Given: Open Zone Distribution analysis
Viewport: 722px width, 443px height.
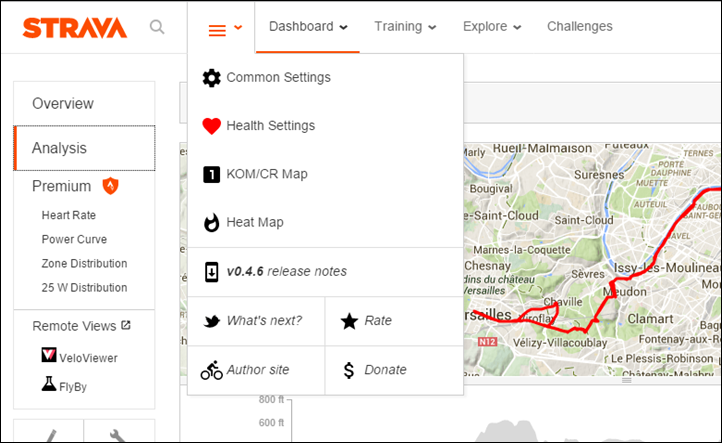Looking at the screenshot, I should coord(84,263).
